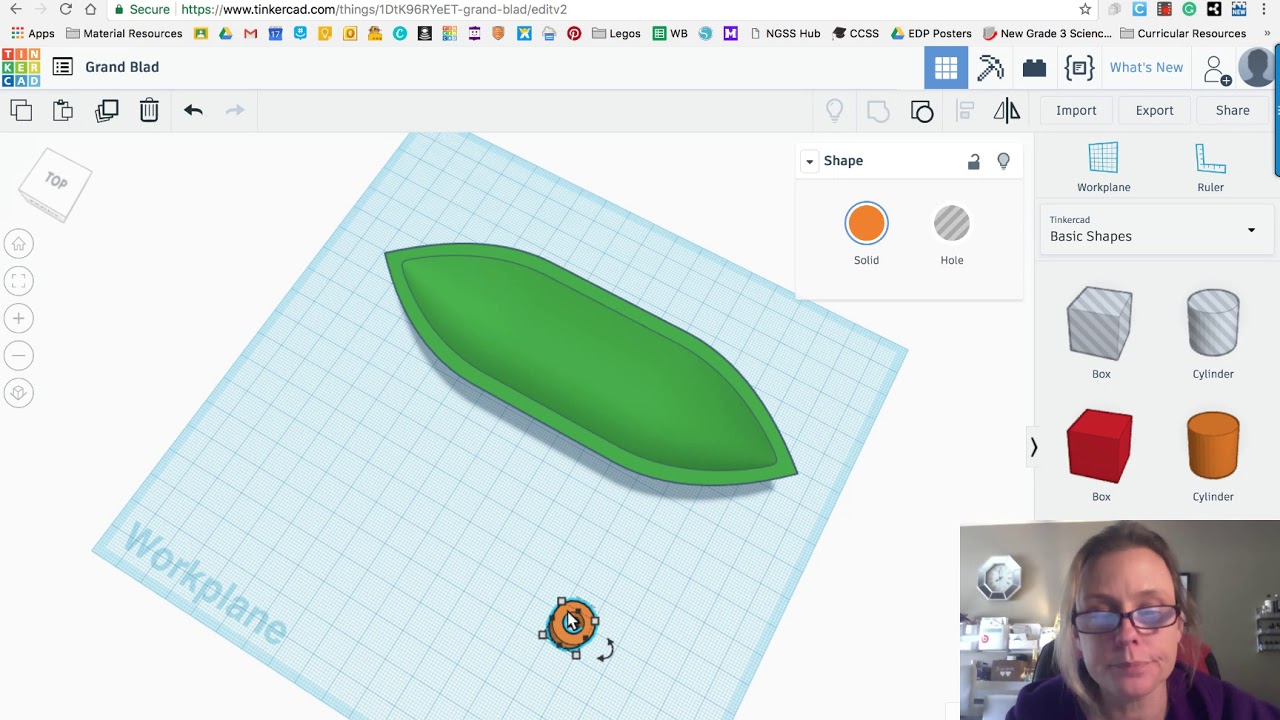Select the Workplane tool
Screen dimensions: 1280x720
click(1104, 167)
